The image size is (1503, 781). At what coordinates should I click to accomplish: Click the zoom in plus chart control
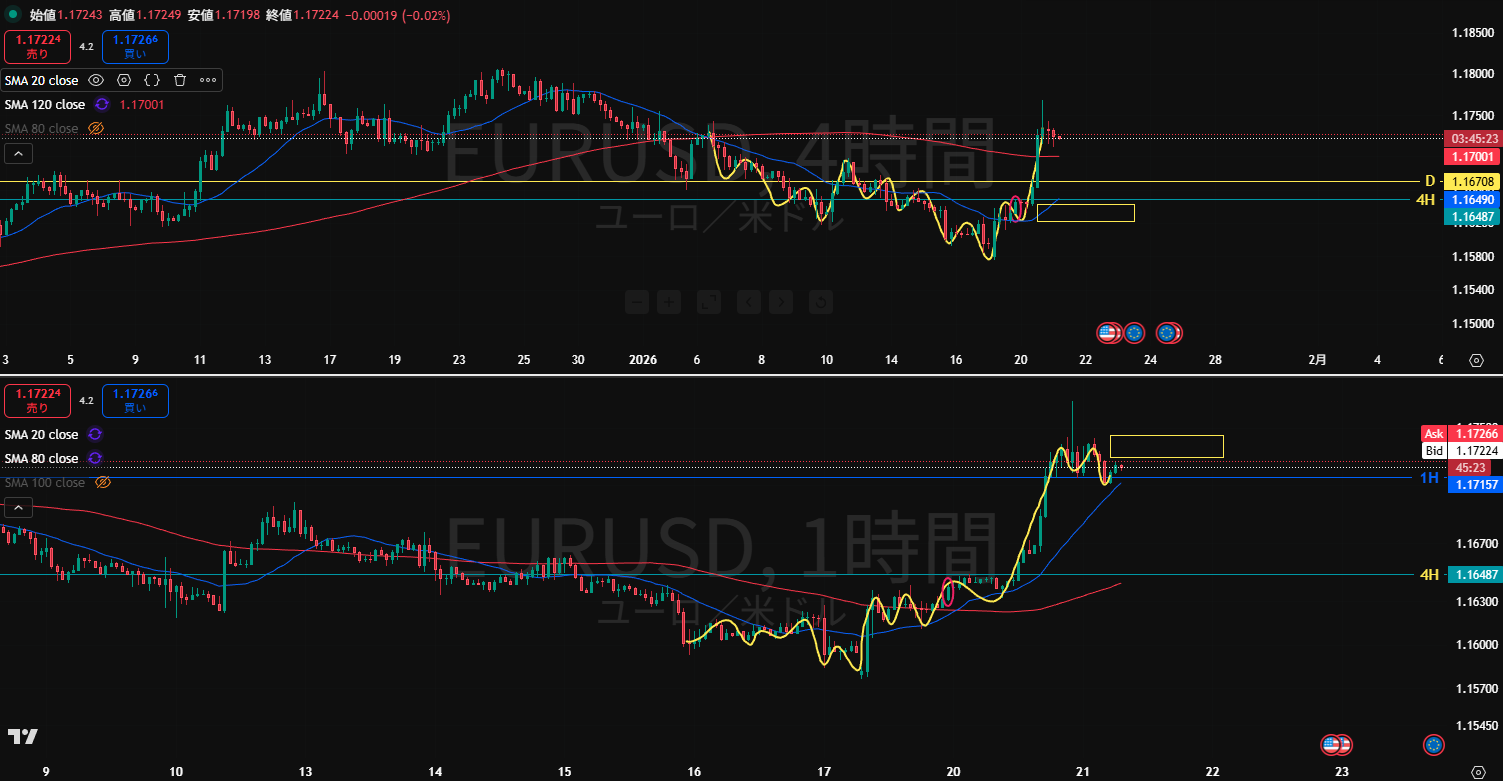click(670, 301)
